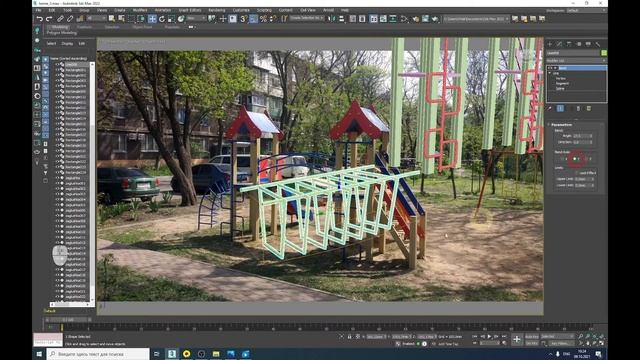Image resolution: width=640 pixels, height=360 pixels.
Task: Switch to the Freeform ribbon tab
Action: pos(84,27)
